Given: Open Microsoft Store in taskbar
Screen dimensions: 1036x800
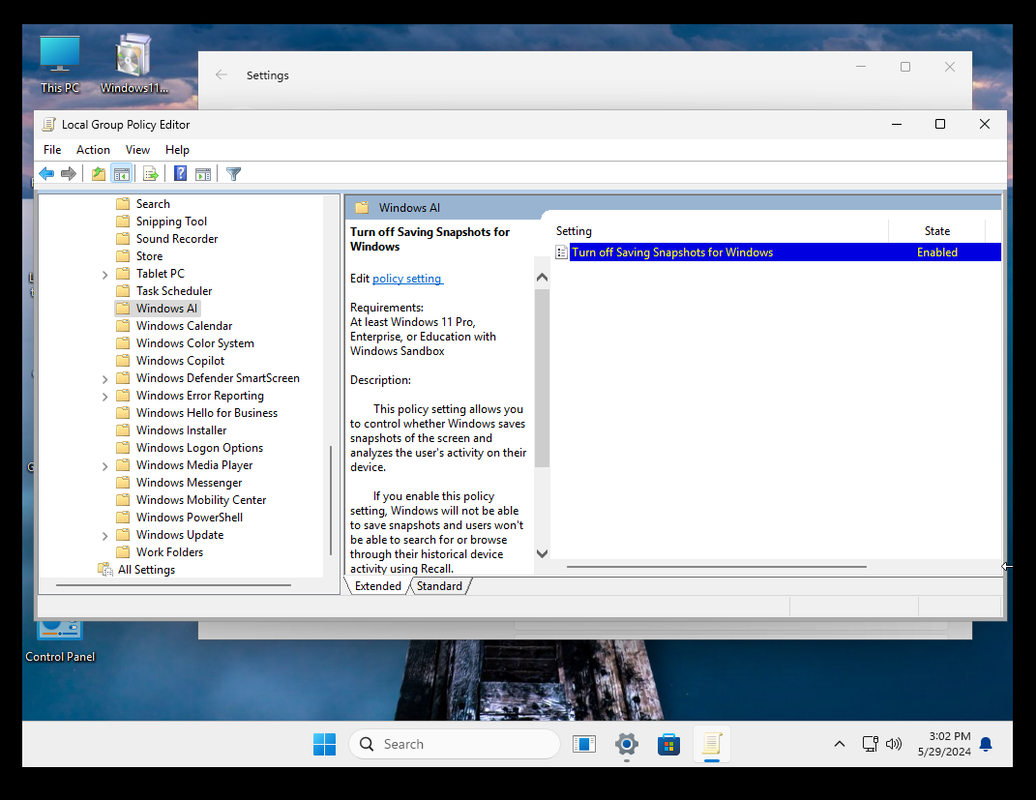Looking at the screenshot, I should click(x=669, y=745).
